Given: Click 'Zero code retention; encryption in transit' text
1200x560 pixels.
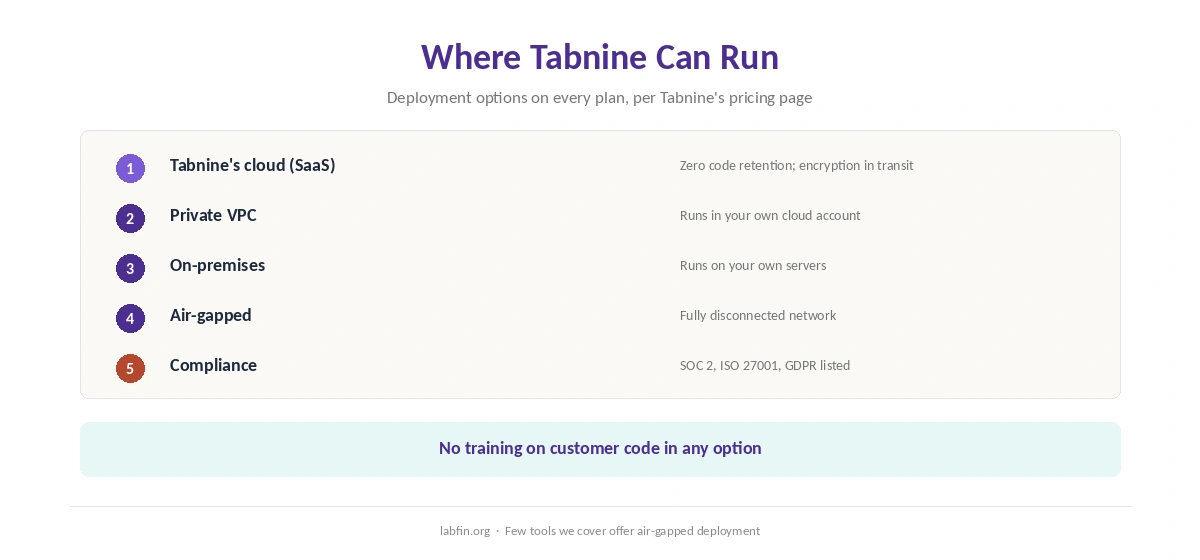Looking at the screenshot, I should point(796,165).
